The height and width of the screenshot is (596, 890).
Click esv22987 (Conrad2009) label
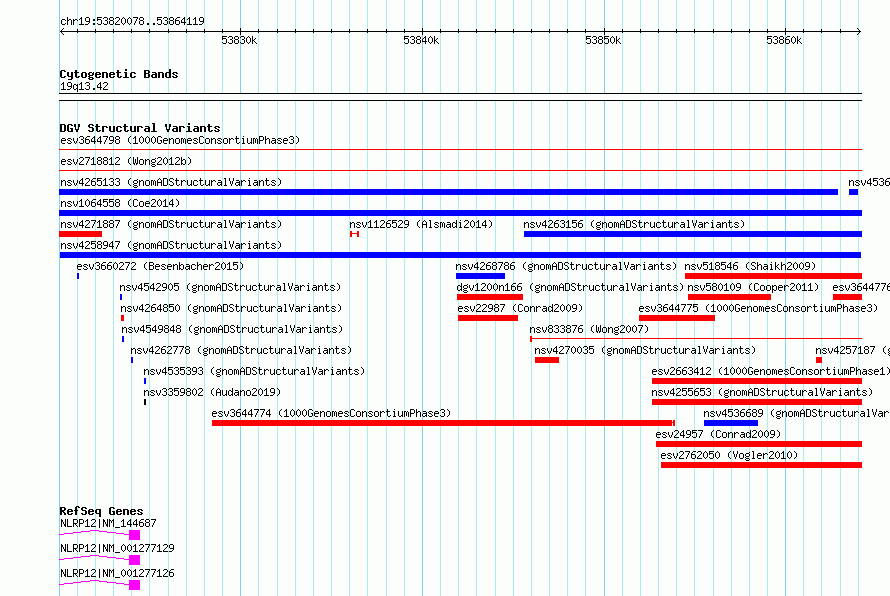point(520,308)
